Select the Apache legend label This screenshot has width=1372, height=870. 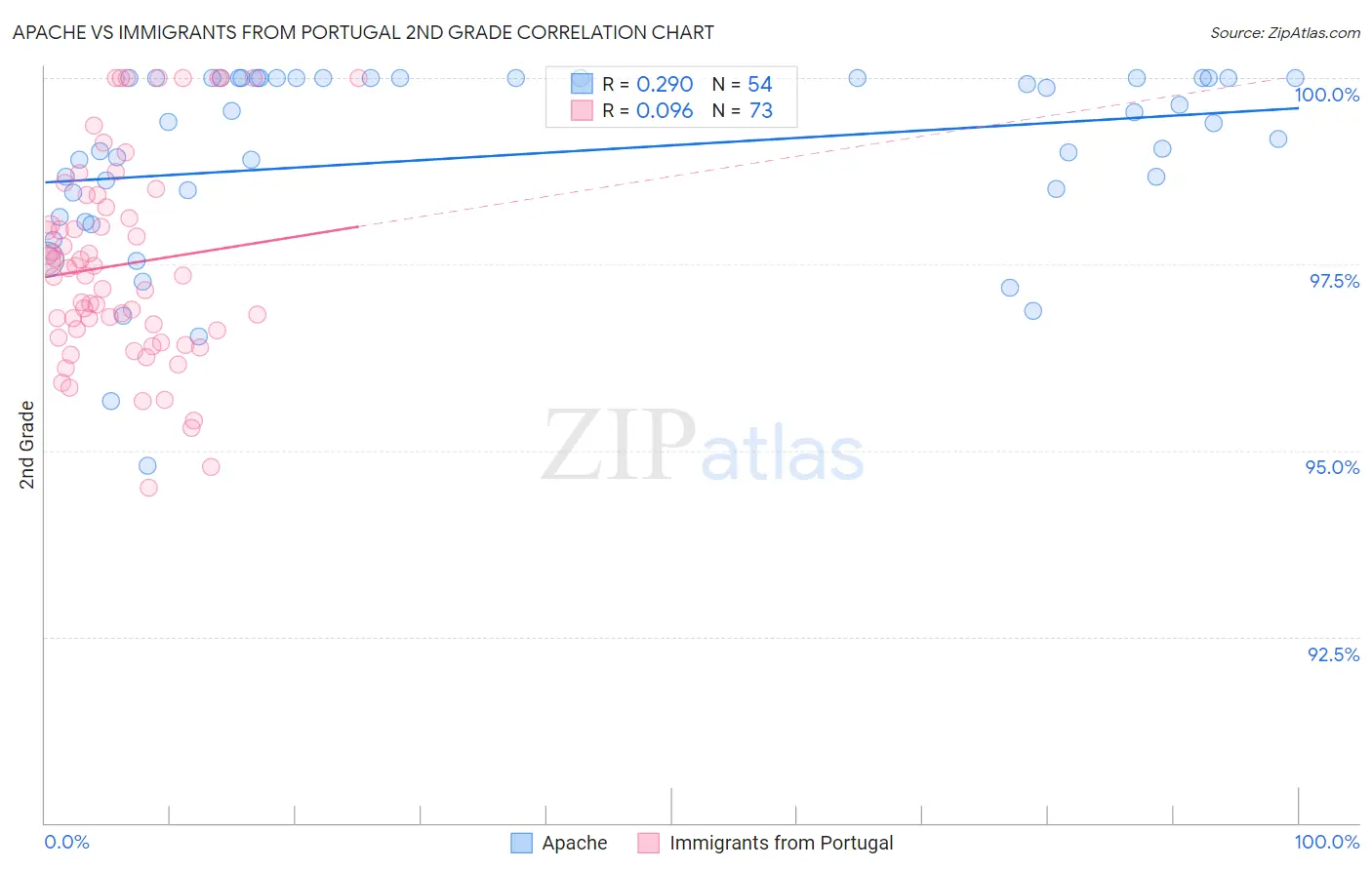click(x=575, y=843)
